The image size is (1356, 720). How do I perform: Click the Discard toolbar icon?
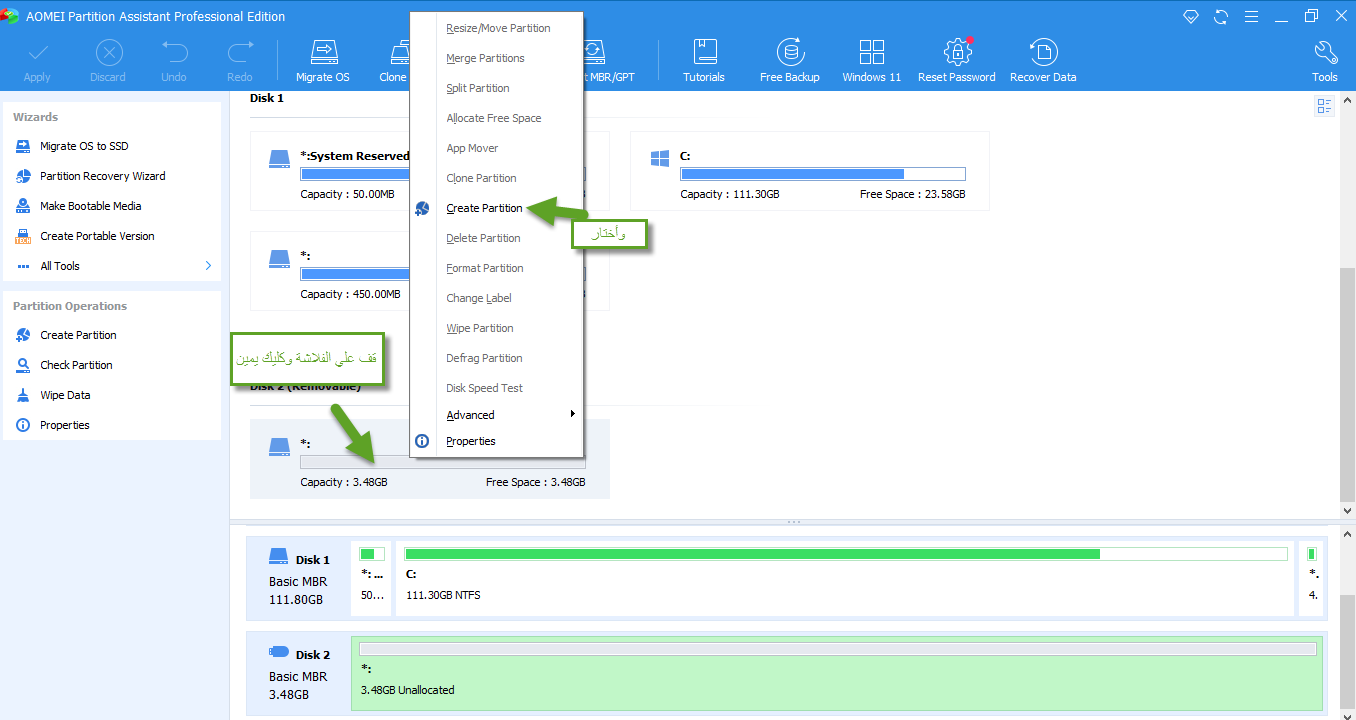[108, 53]
